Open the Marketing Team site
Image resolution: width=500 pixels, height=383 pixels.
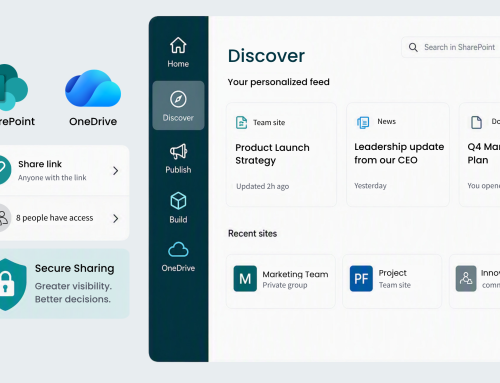click(x=281, y=281)
